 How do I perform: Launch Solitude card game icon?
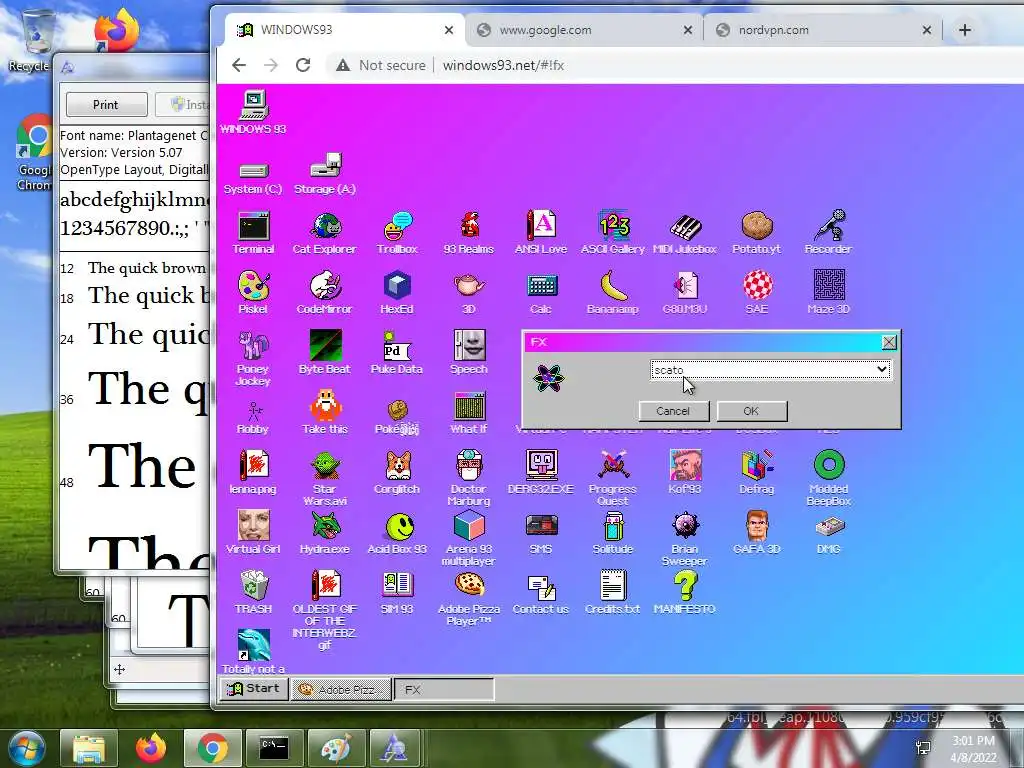click(x=613, y=533)
